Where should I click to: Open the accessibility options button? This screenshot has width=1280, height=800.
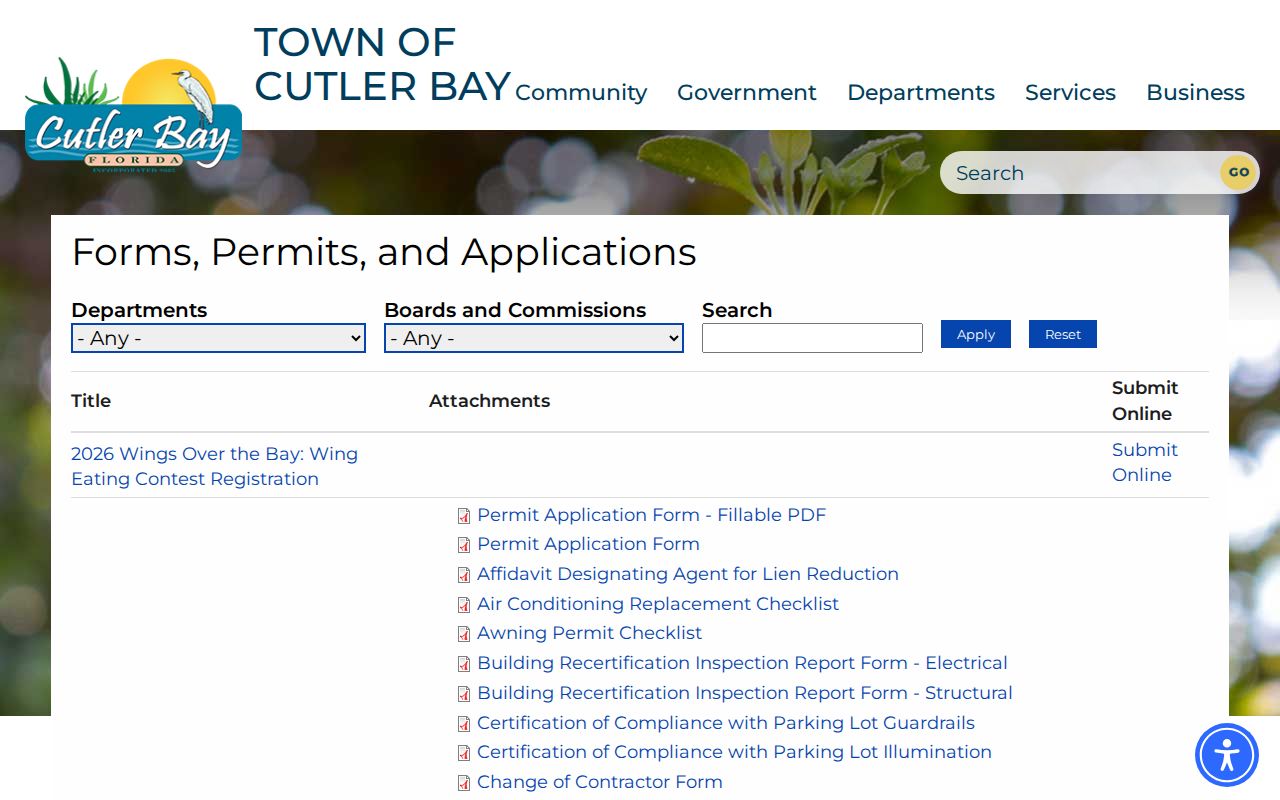[1227, 755]
